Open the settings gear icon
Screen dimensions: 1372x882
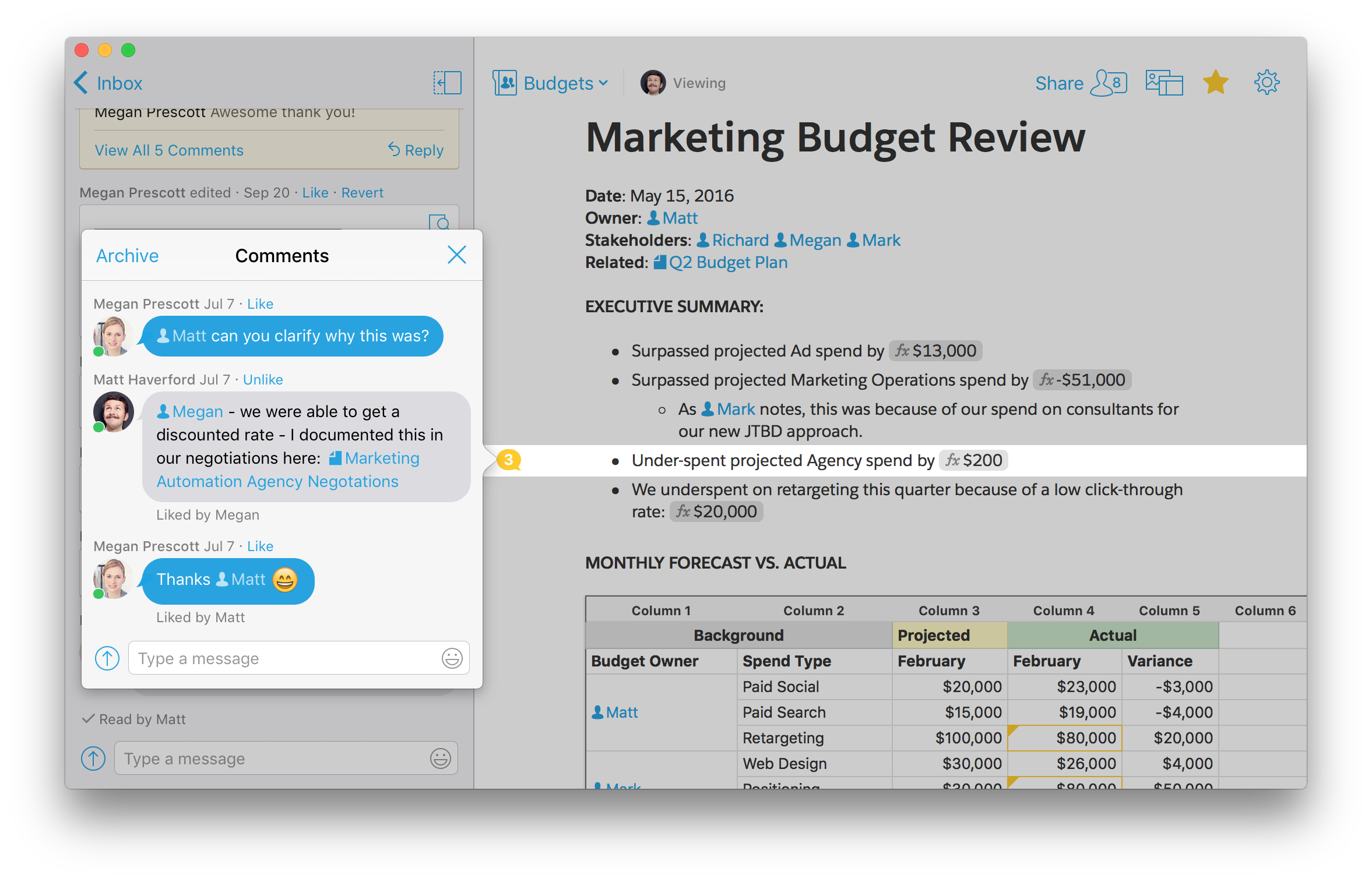[x=1266, y=83]
